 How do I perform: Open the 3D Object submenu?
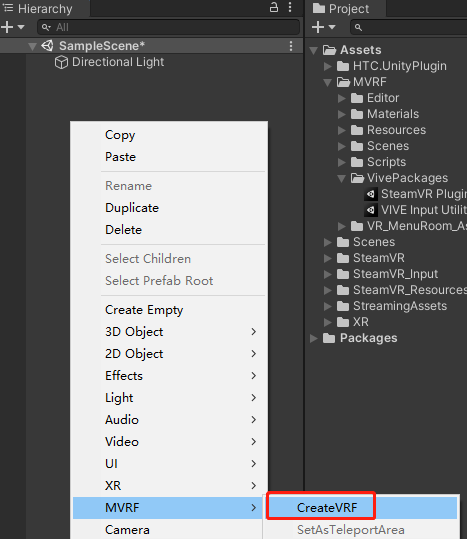[x=169, y=332]
